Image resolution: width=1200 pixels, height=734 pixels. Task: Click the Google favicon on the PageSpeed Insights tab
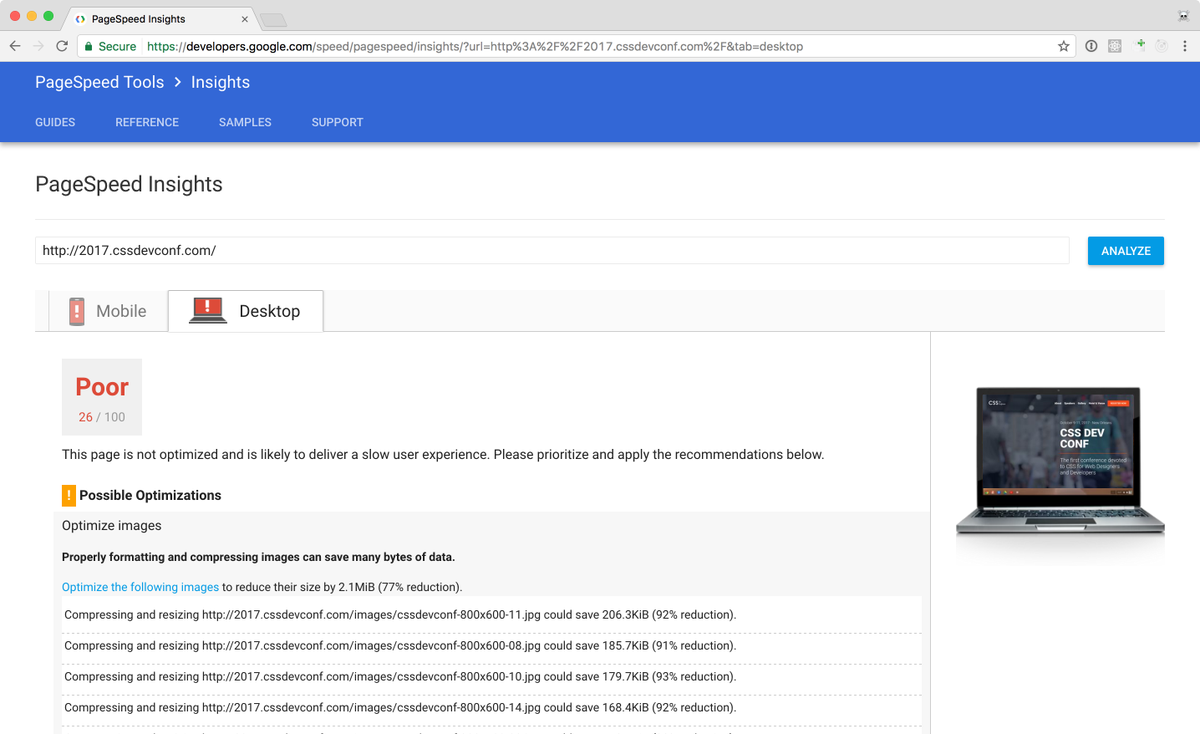tap(80, 19)
